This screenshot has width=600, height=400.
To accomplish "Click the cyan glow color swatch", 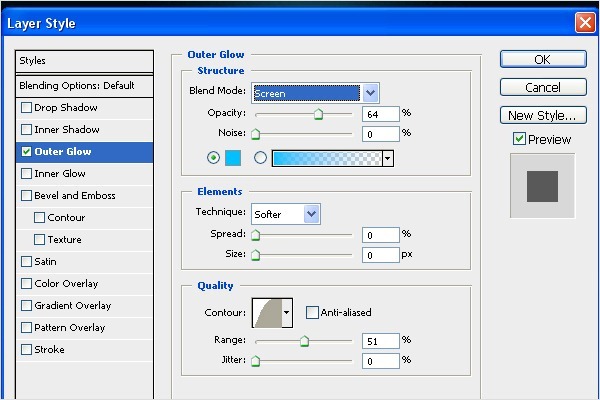I will 234,158.
